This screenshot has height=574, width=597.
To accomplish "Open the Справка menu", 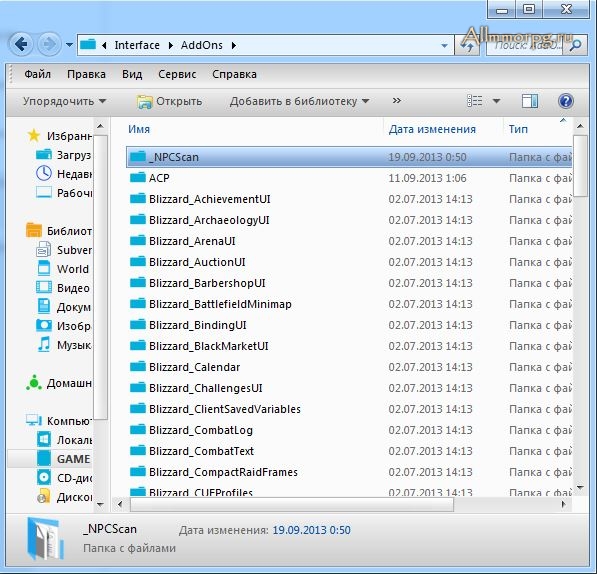I will (x=234, y=74).
